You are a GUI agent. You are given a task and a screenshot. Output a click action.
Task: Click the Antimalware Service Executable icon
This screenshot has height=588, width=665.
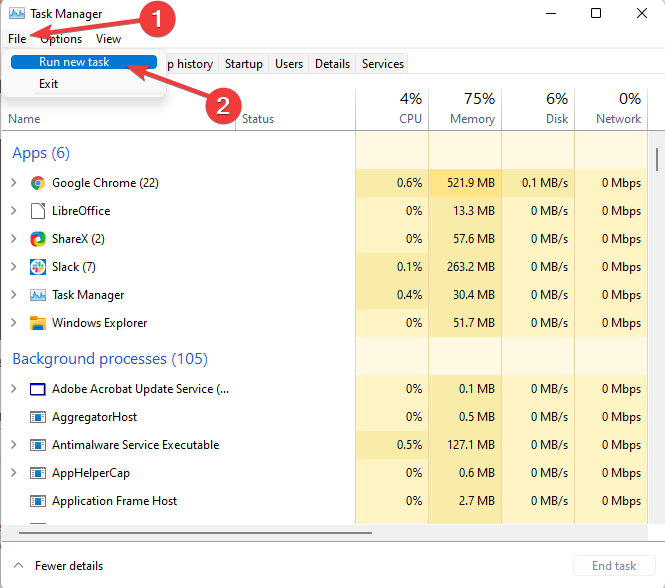pyautogui.click(x=38, y=445)
